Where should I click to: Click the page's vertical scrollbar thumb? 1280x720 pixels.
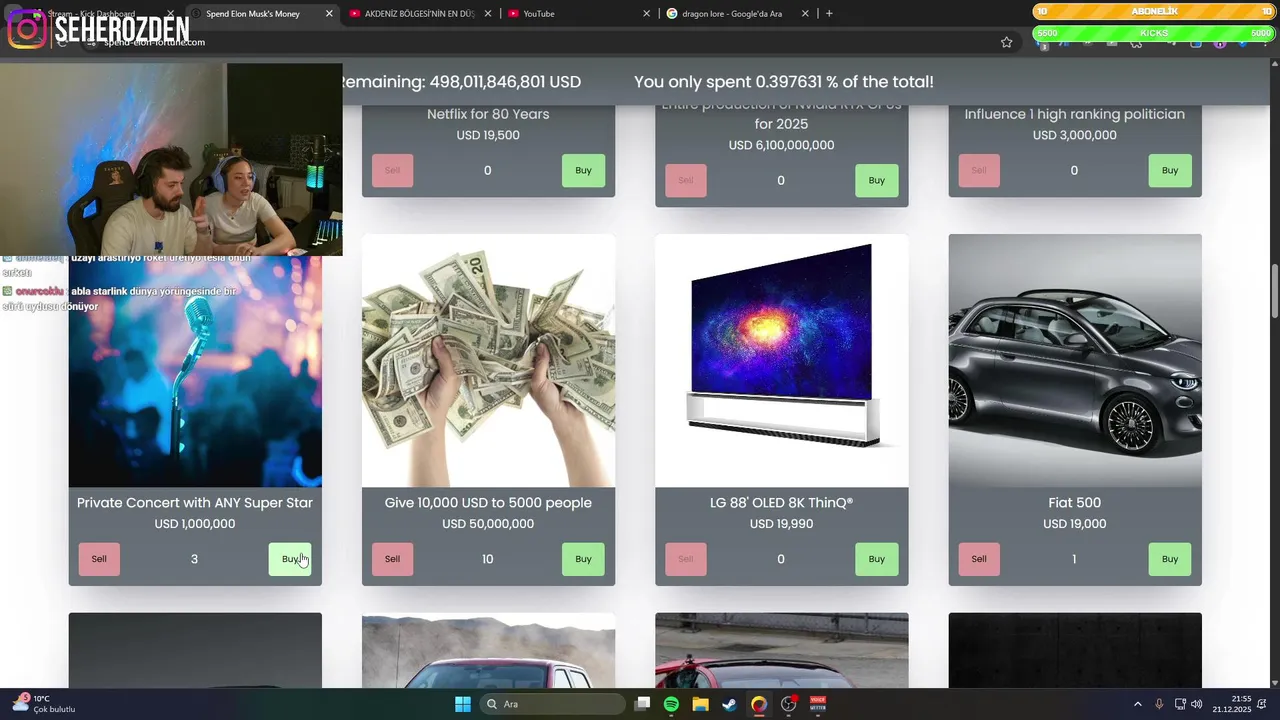(1274, 291)
